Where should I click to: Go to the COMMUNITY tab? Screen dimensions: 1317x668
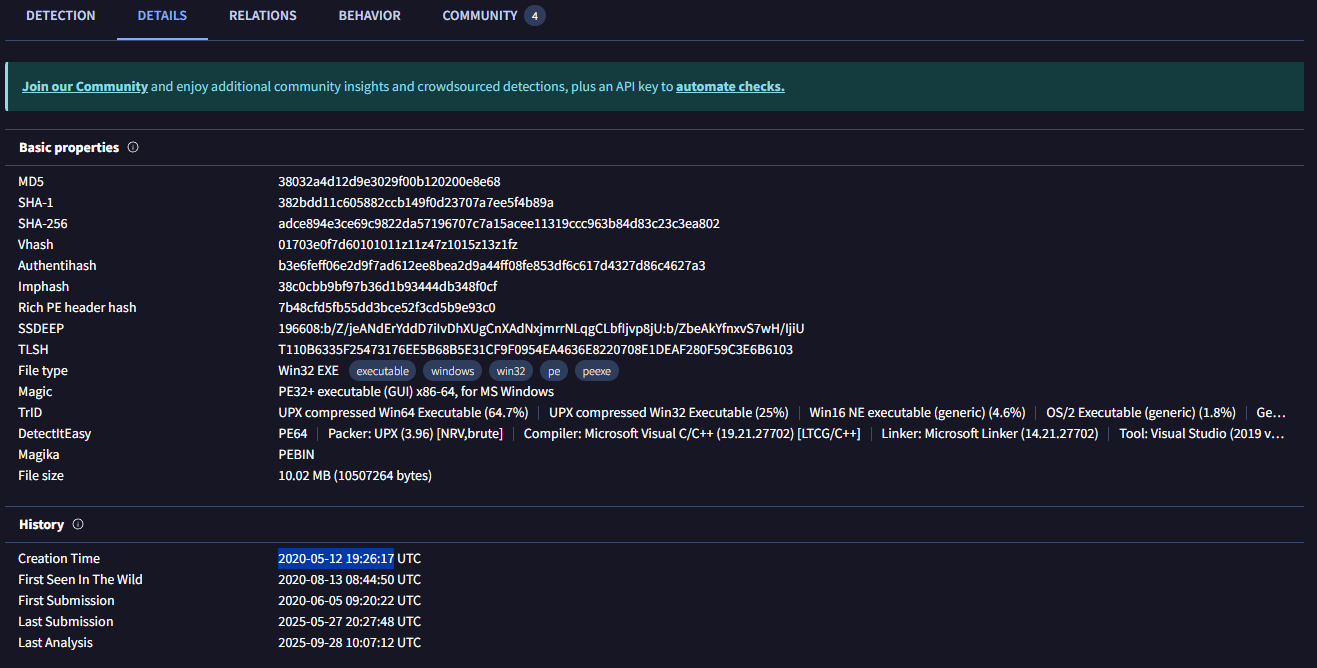click(x=480, y=16)
